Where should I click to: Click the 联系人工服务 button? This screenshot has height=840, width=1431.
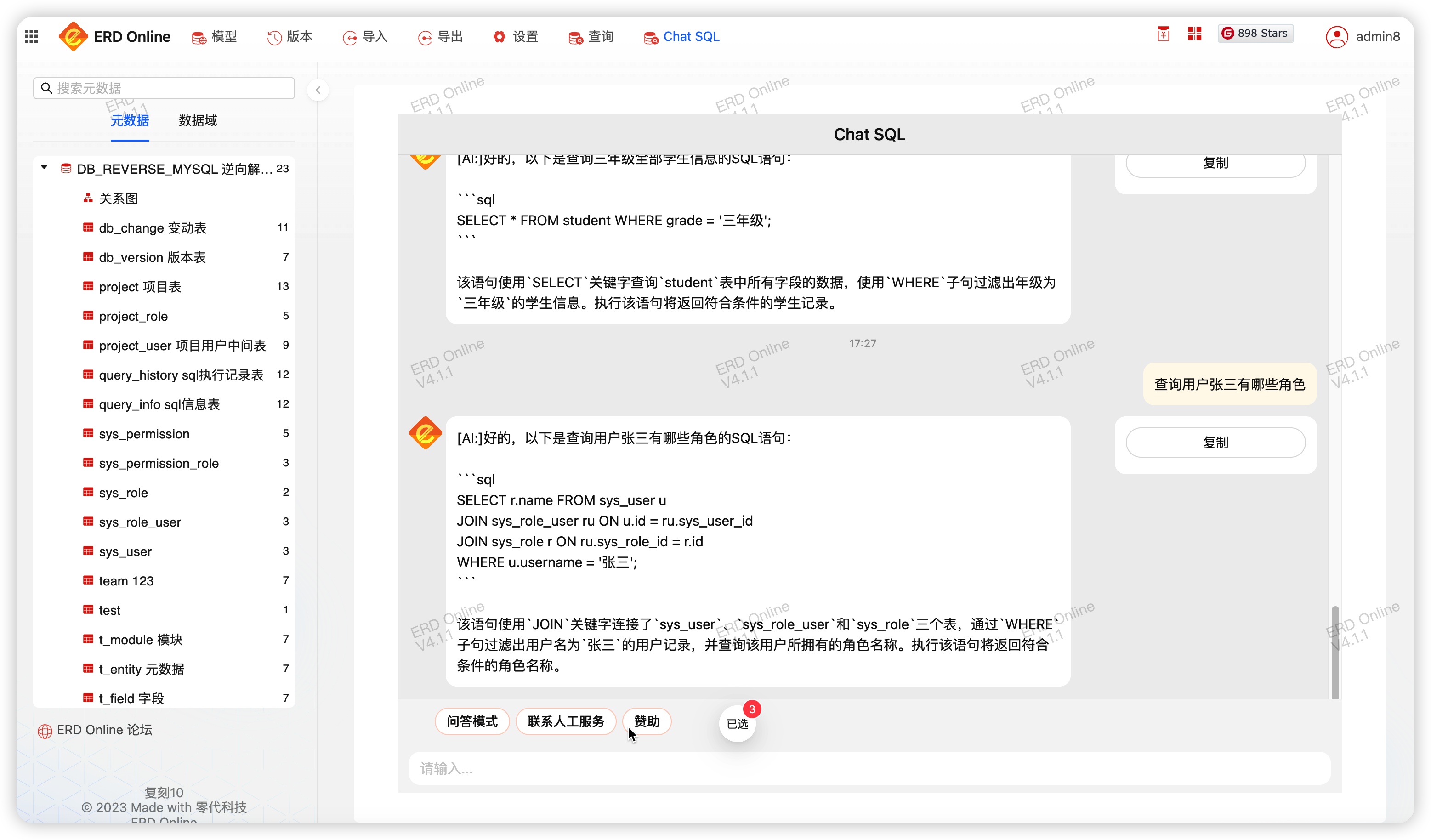(566, 721)
